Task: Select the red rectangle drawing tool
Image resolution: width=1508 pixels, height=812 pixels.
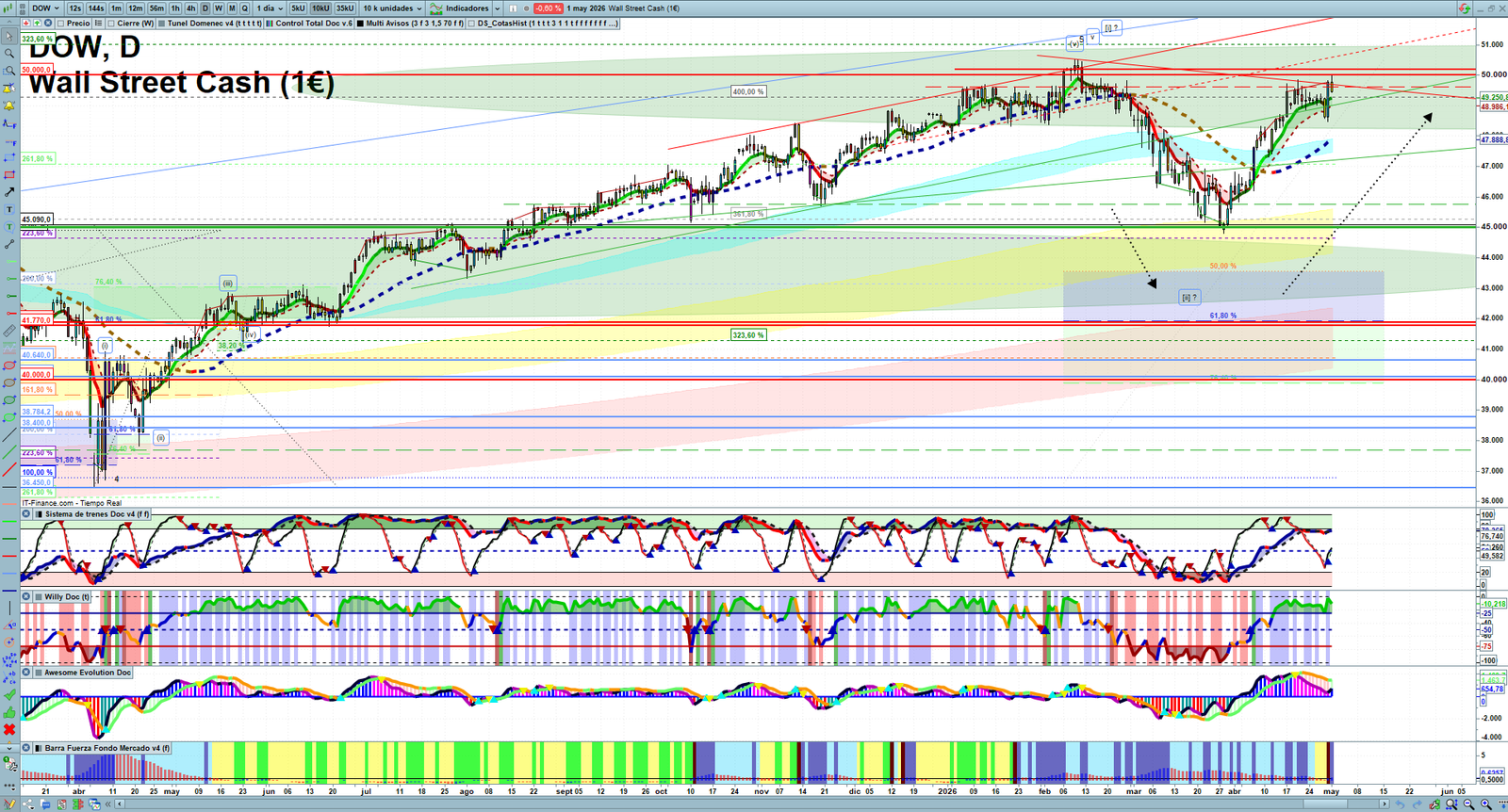Action: click(x=9, y=174)
